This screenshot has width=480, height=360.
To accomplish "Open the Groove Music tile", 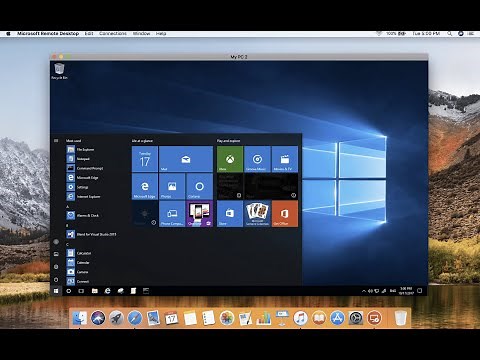I will pos(257,159).
